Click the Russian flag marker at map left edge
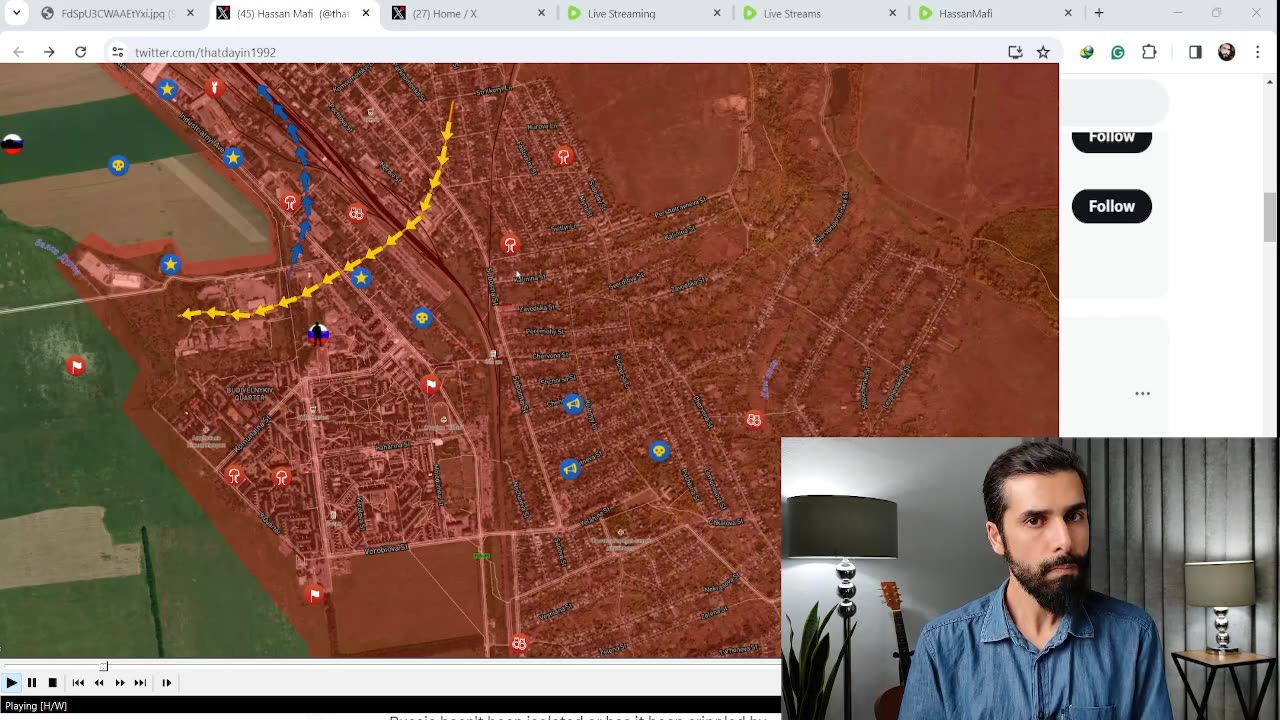The height and width of the screenshot is (720, 1280). pyautogui.click(x=12, y=144)
